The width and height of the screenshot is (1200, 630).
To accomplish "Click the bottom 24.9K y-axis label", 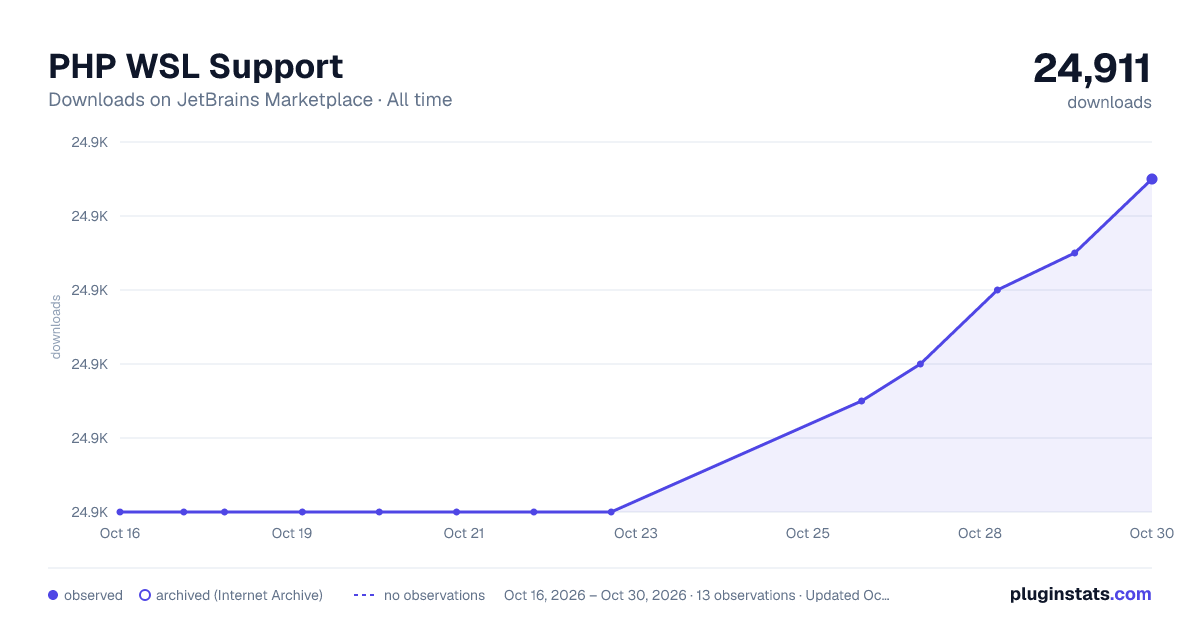I will (x=89, y=512).
